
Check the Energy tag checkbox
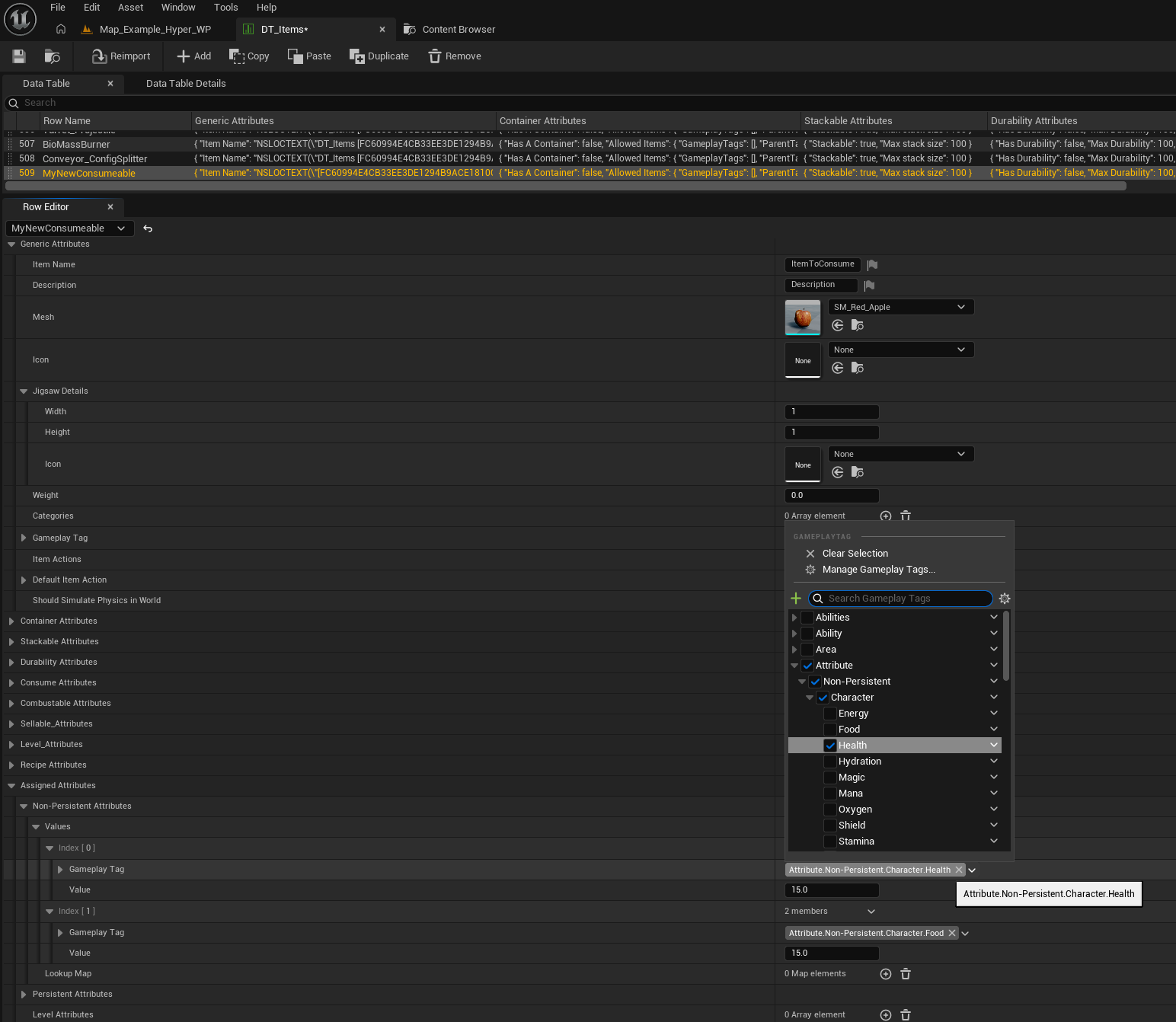coord(830,714)
